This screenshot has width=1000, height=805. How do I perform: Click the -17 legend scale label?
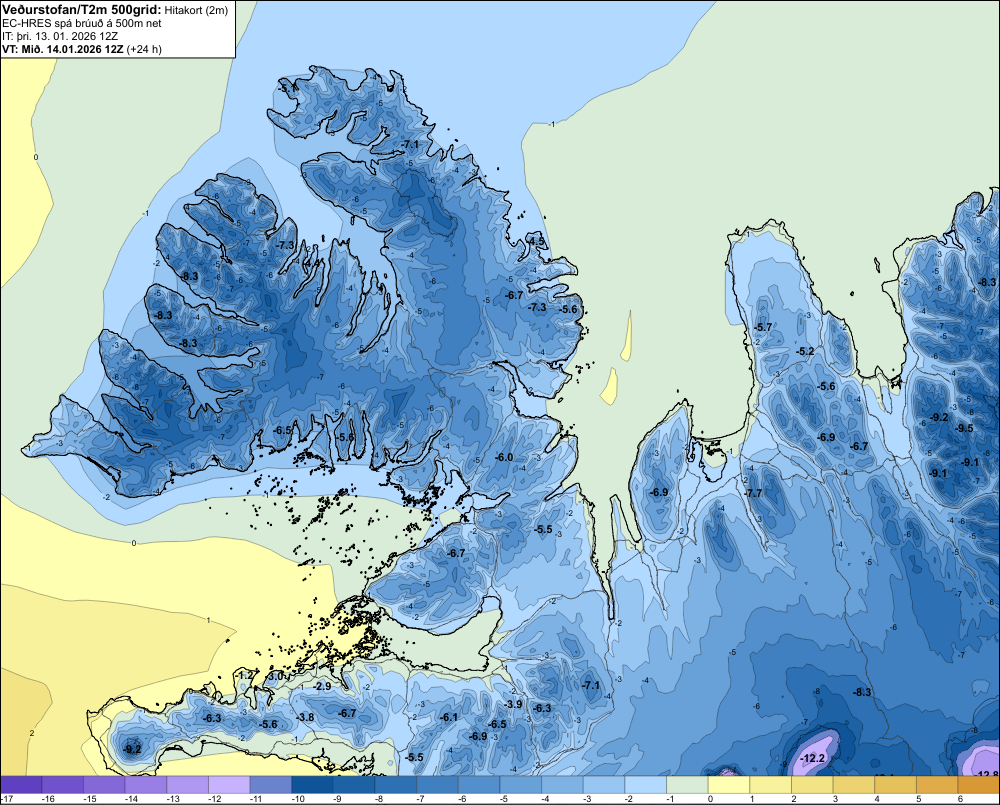[x=8, y=799]
